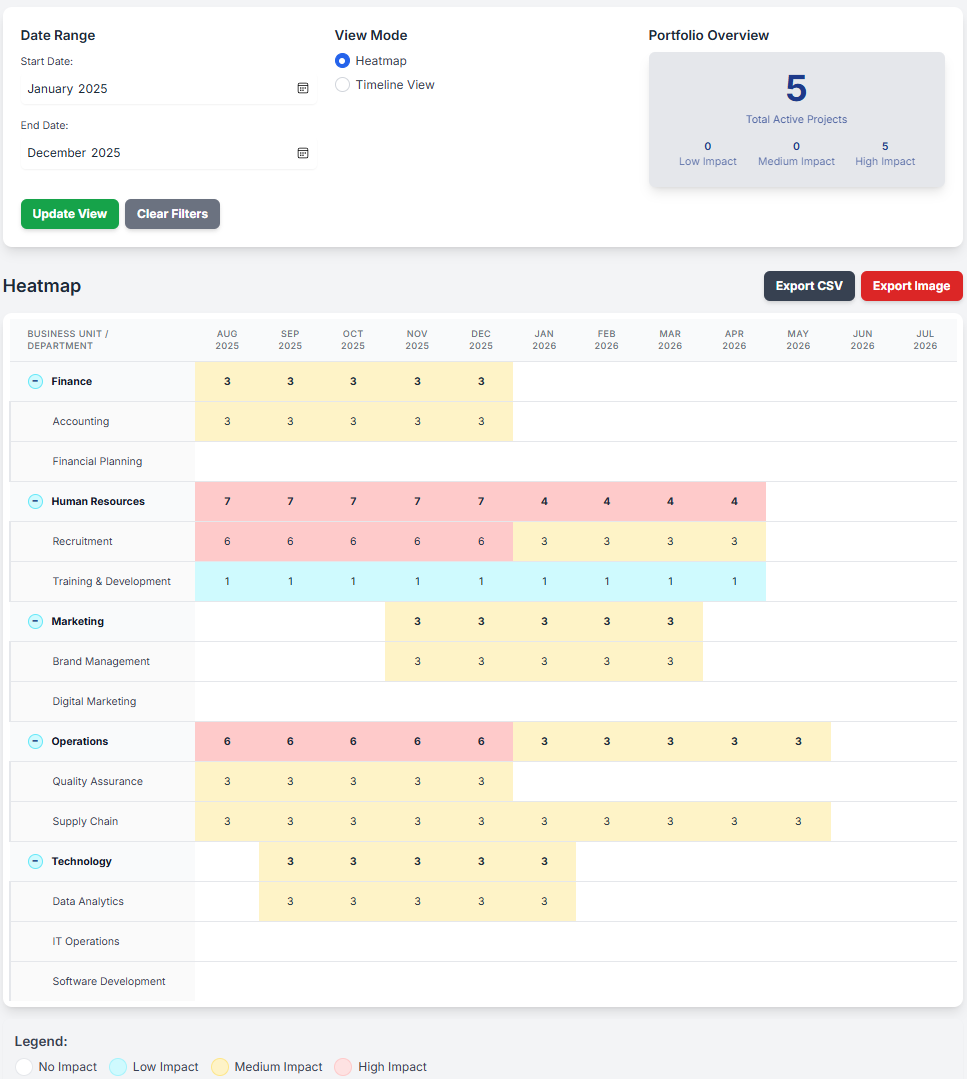Click the Clear Filters button
Screen dimensions: 967x1079
pos(172,214)
